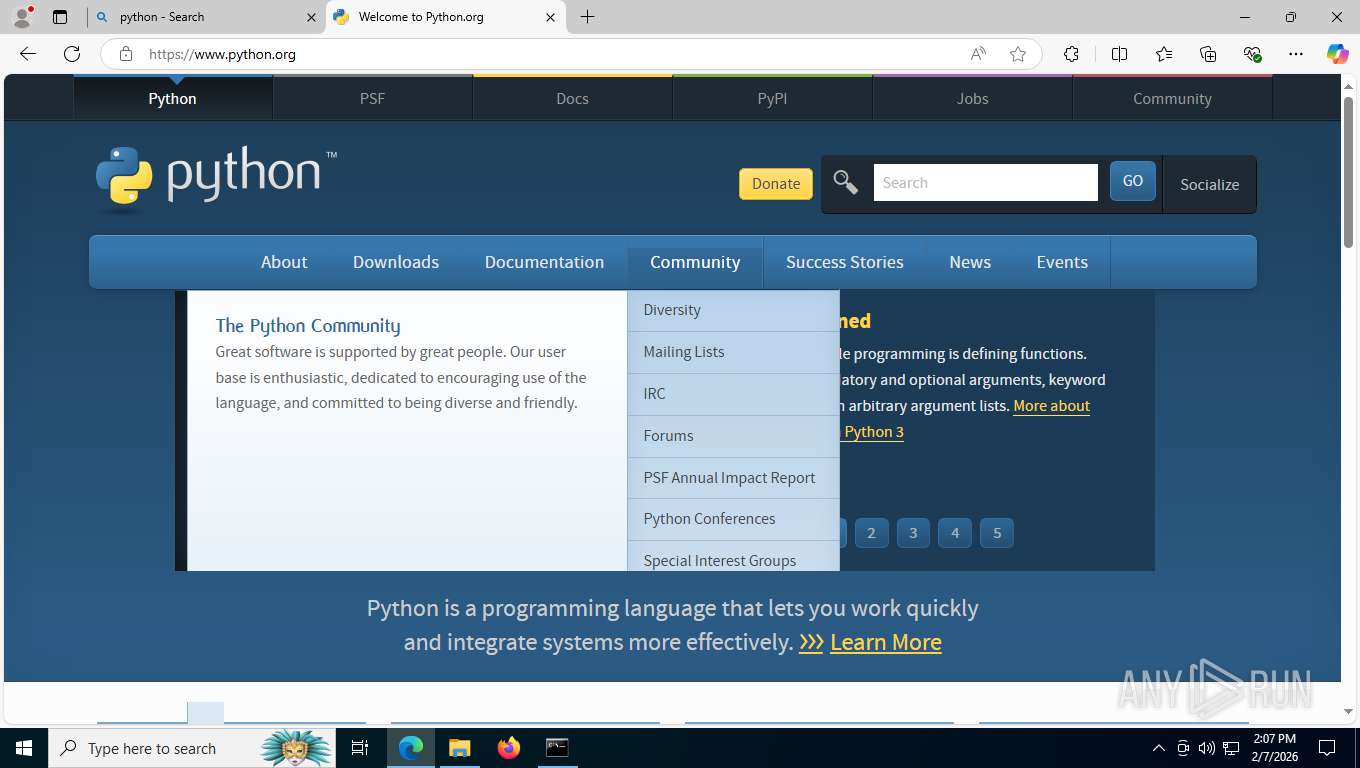This screenshot has height=768, width=1360.
Task: Open the About navigation menu
Action: coord(284,262)
